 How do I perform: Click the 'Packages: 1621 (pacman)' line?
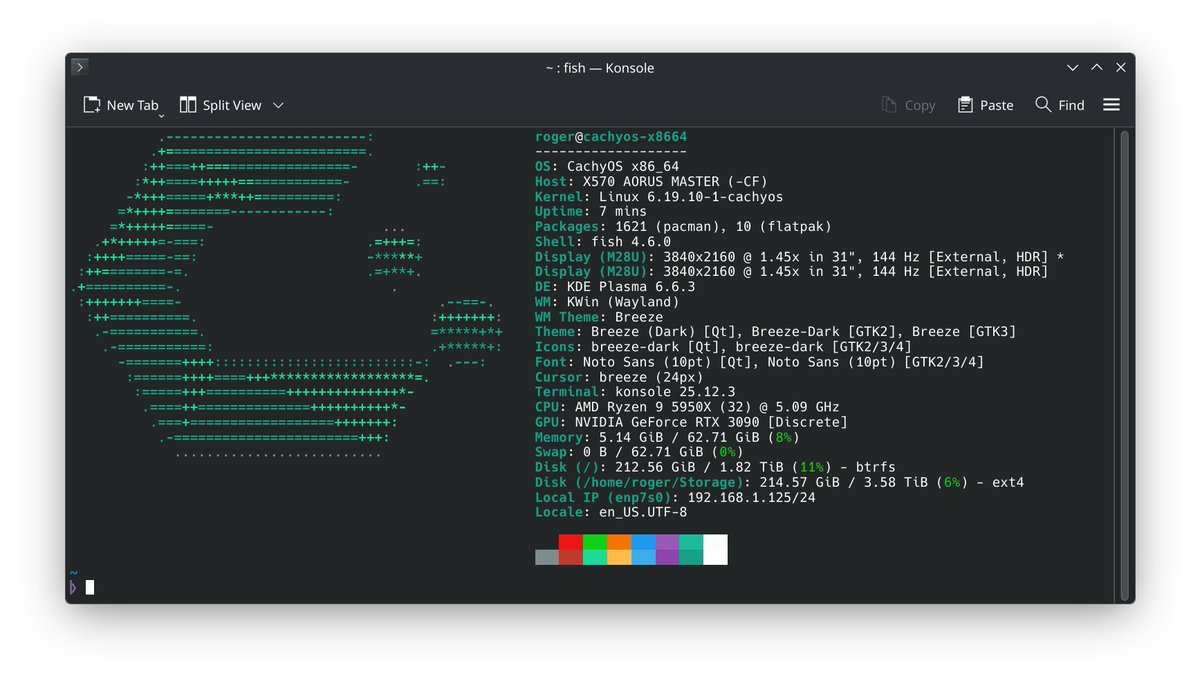683,227
